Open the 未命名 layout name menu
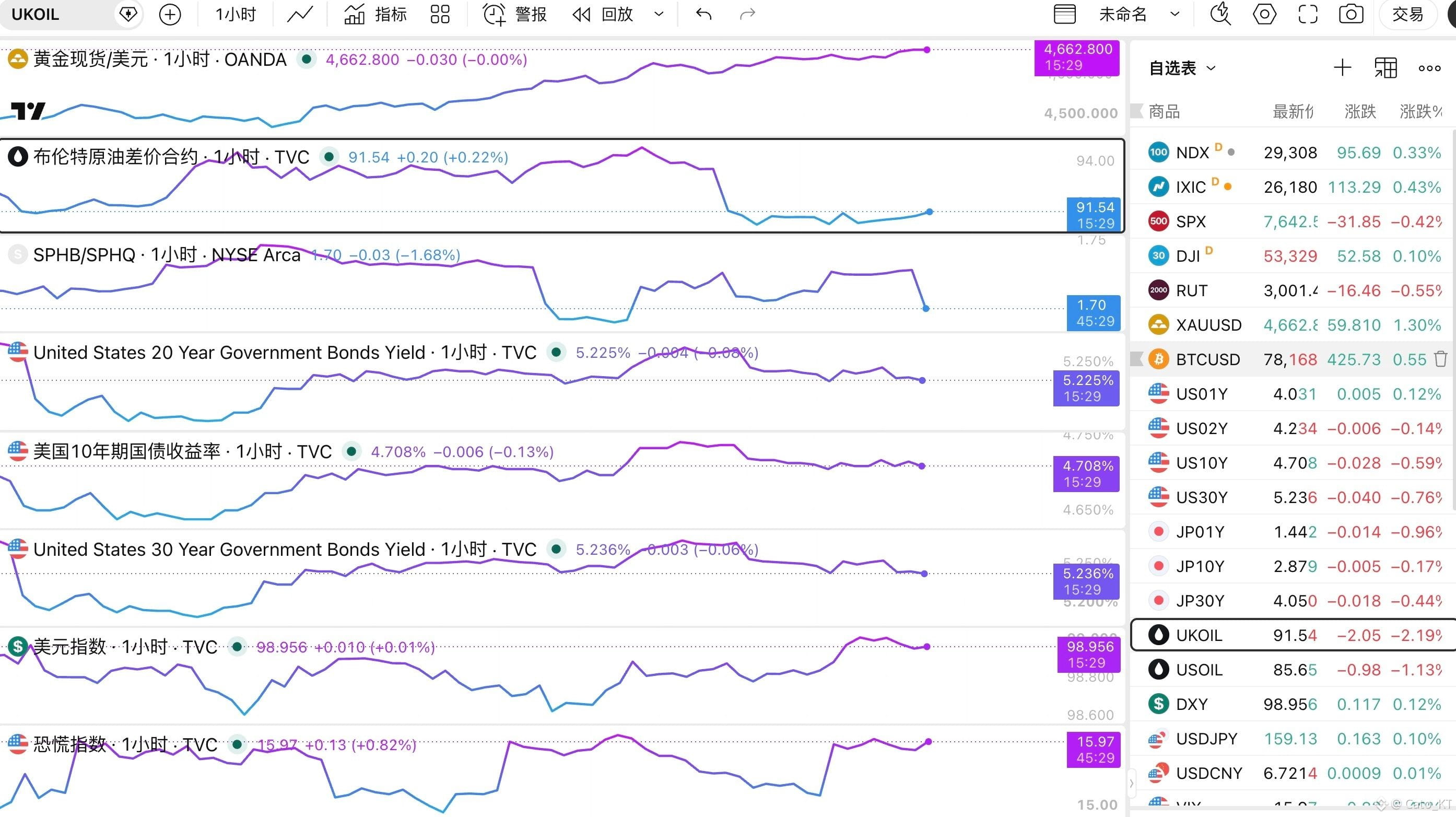 1122,15
